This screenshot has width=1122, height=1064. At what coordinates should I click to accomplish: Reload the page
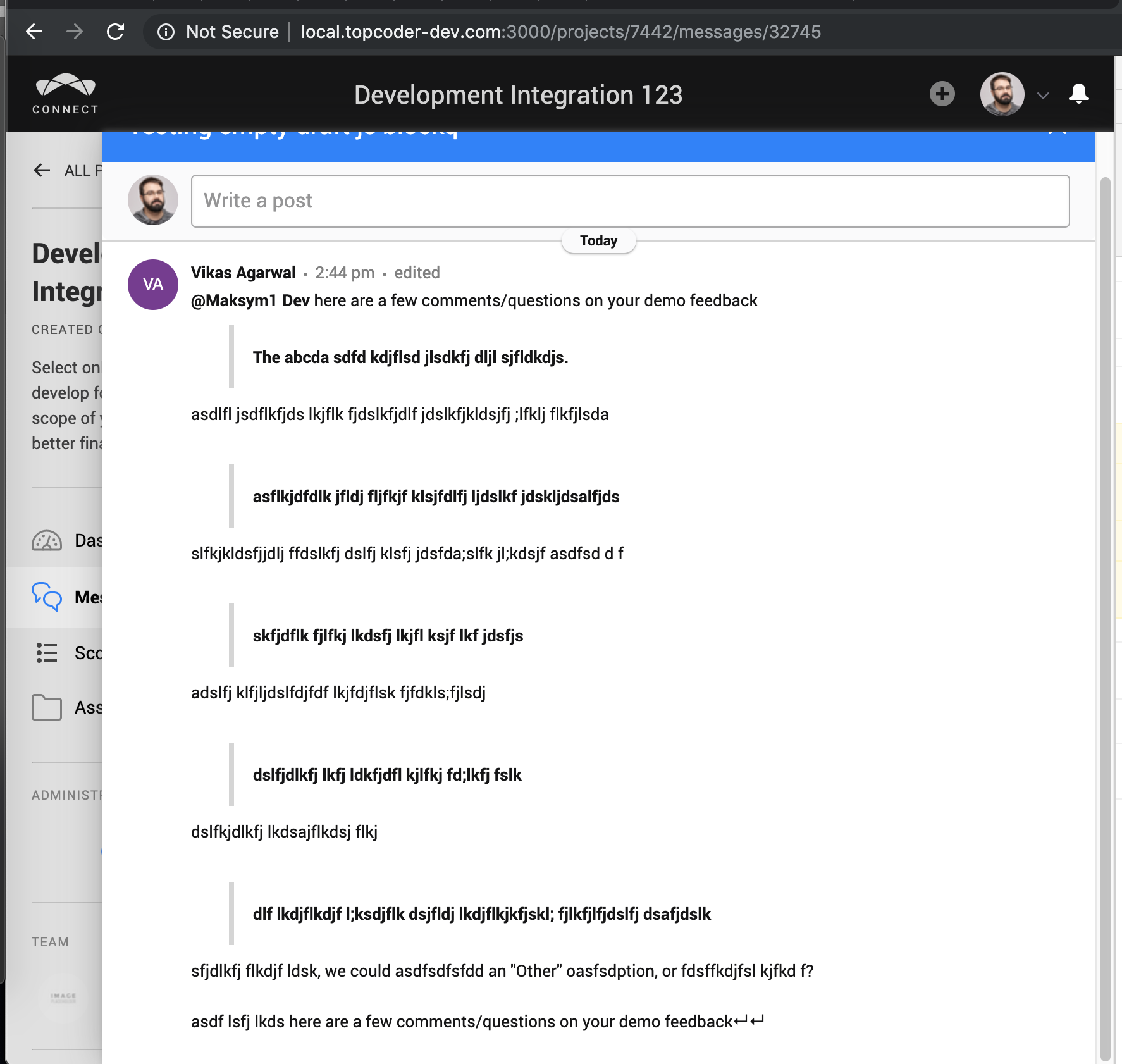point(115,31)
